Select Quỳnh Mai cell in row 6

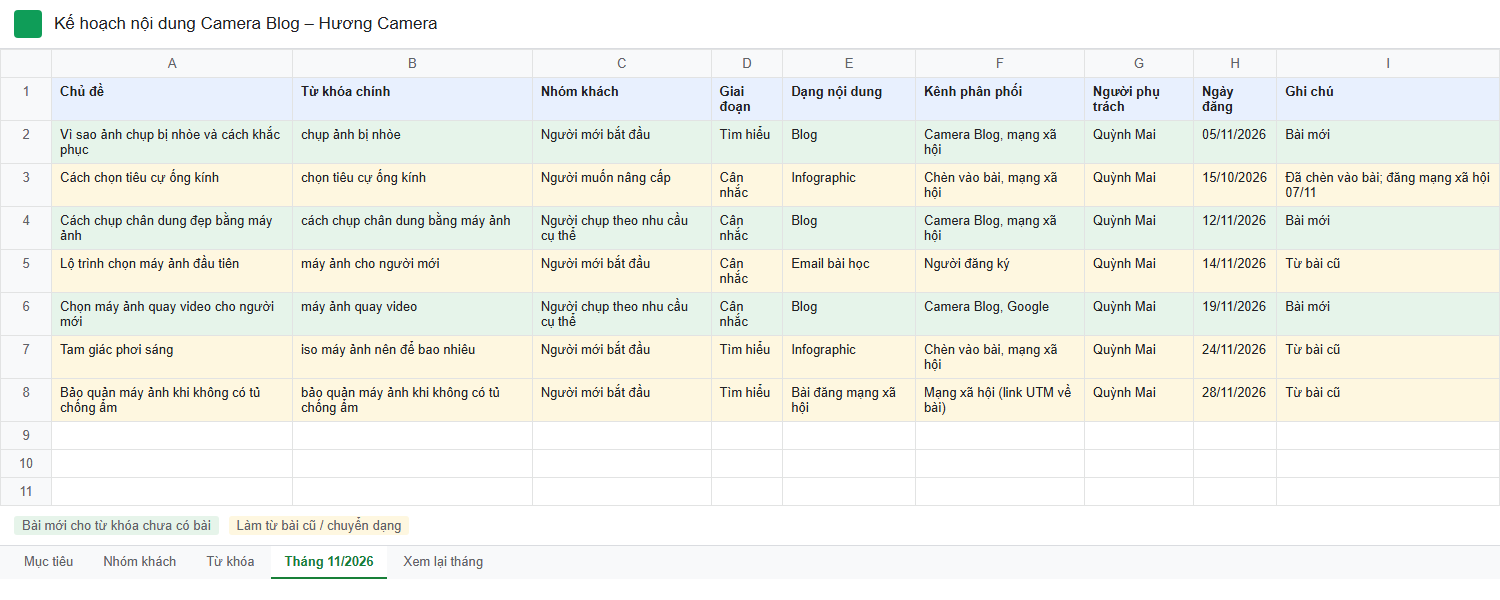pyautogui.click(x=1139, y=314)
